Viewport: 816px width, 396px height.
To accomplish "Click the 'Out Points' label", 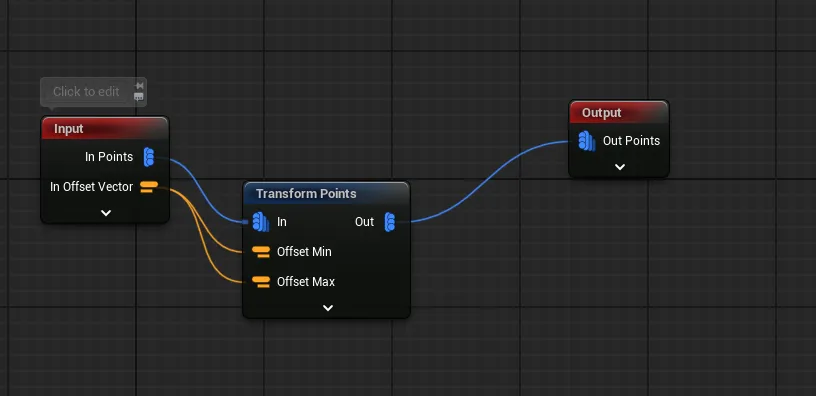I will (x=631, y=141).
